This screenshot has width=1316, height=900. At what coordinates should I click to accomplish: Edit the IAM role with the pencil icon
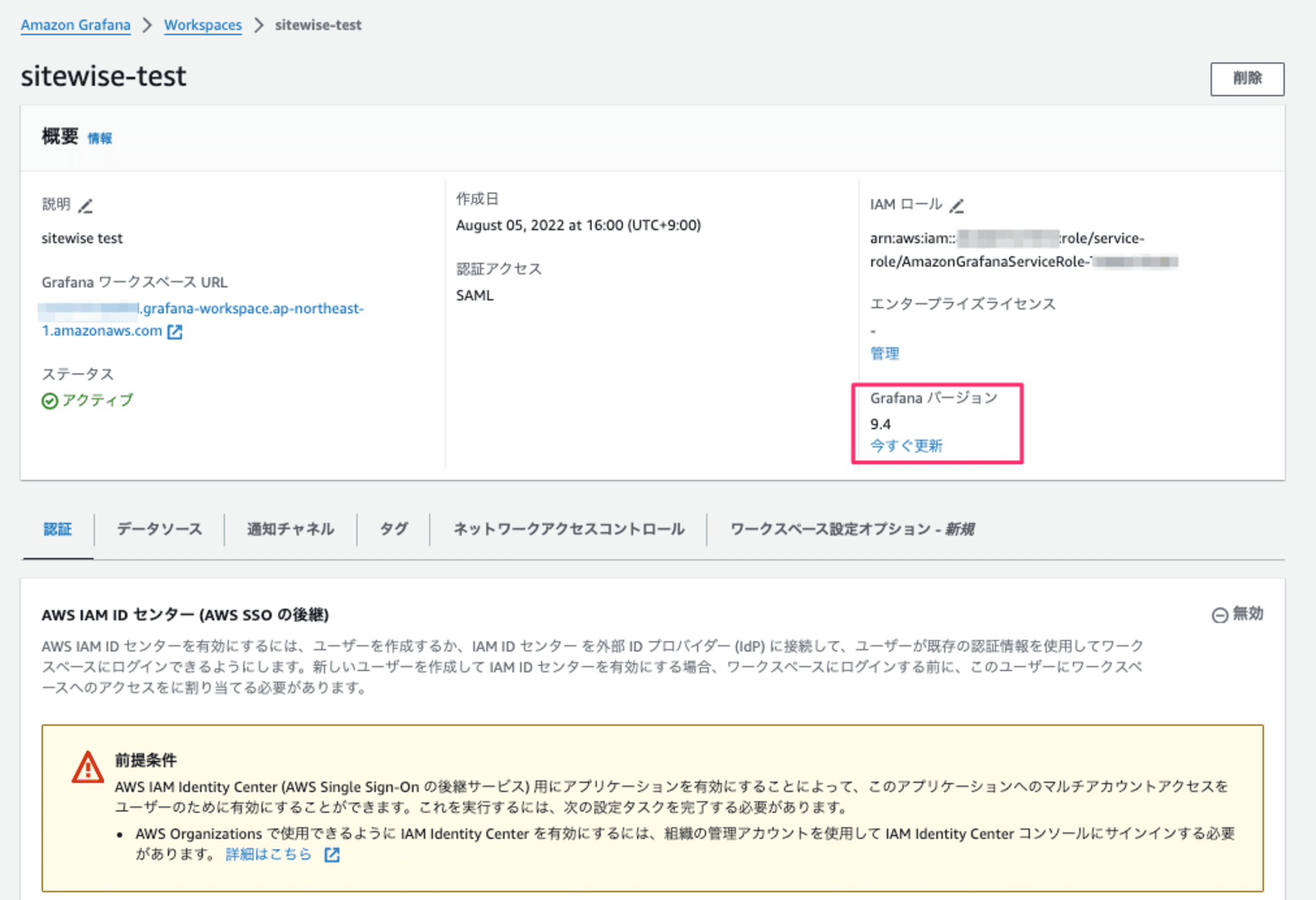point(957,206)
